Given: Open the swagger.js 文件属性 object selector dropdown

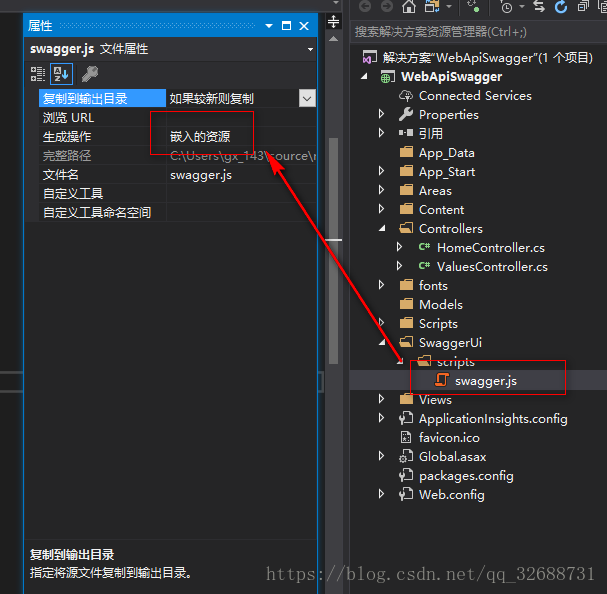Looking at the screenshot, I should [x=310, y=50].
